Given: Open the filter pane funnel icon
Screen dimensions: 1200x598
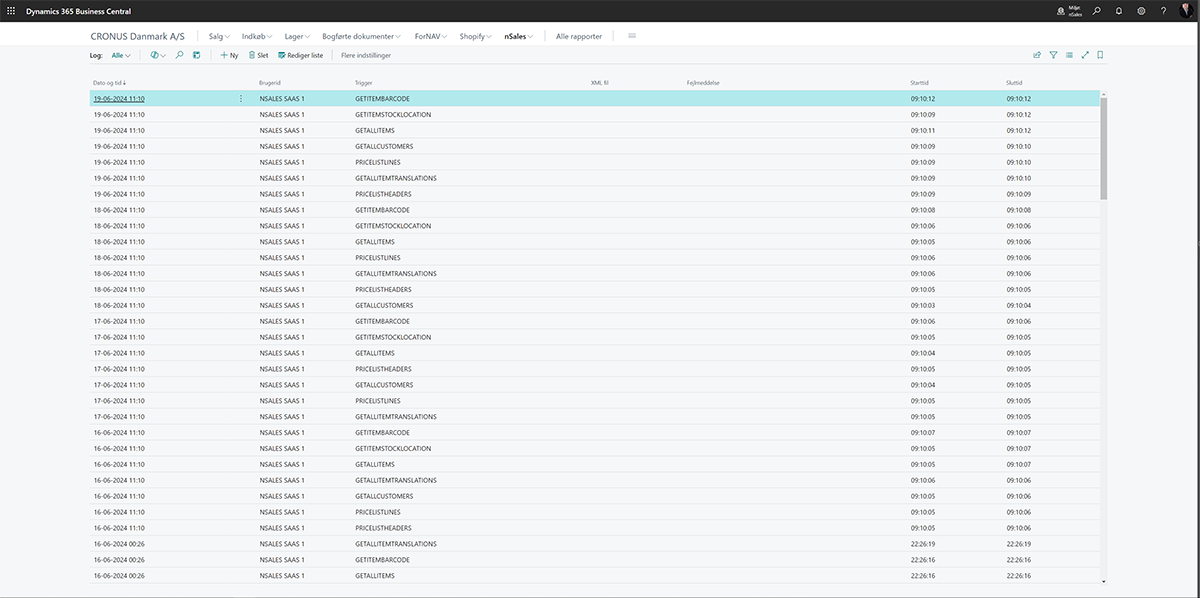Looking at the screenshot, I should (x=1053, y=55).
